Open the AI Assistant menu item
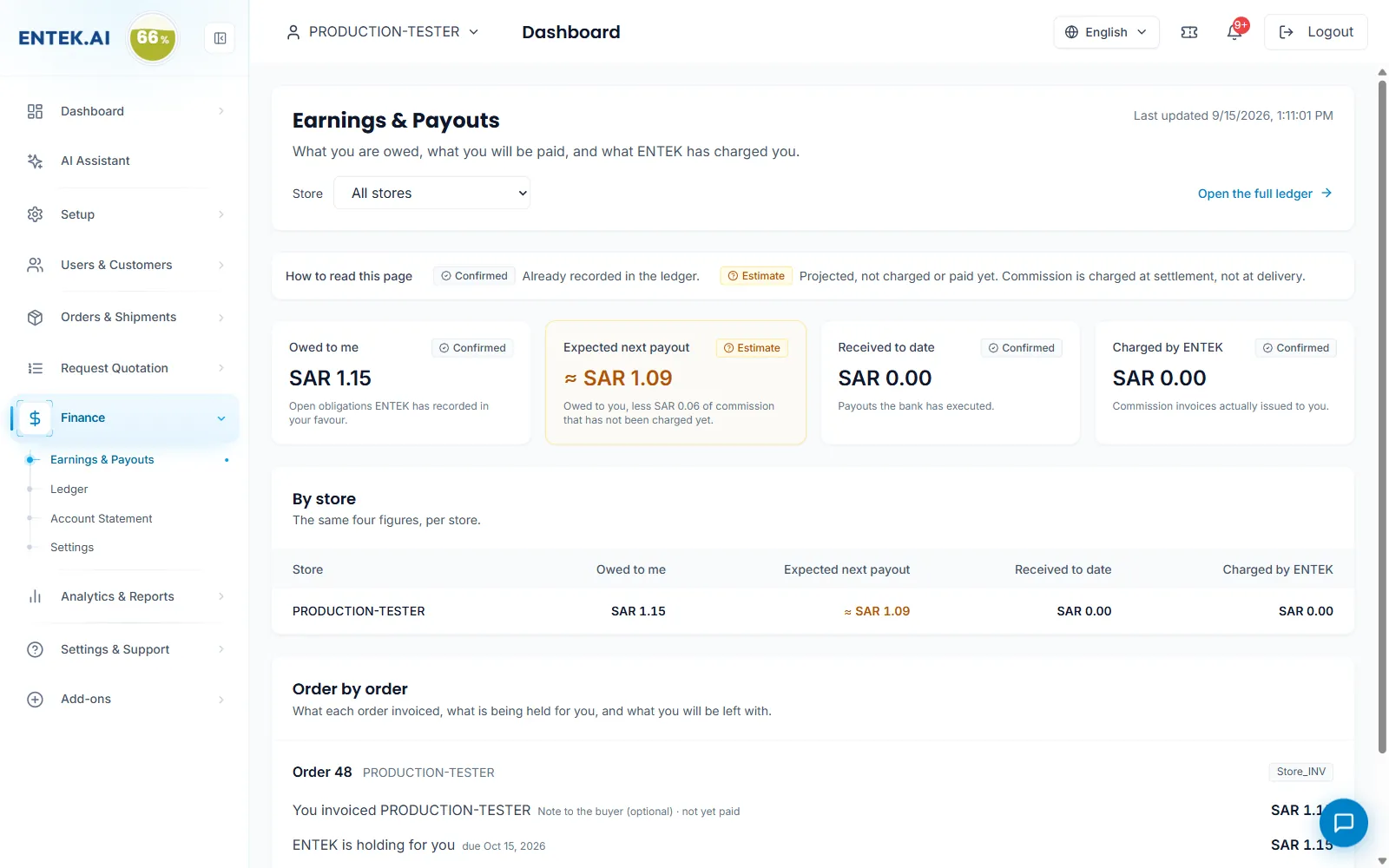Viewport: 1389px width, 868px height. (x=95, y=161)
